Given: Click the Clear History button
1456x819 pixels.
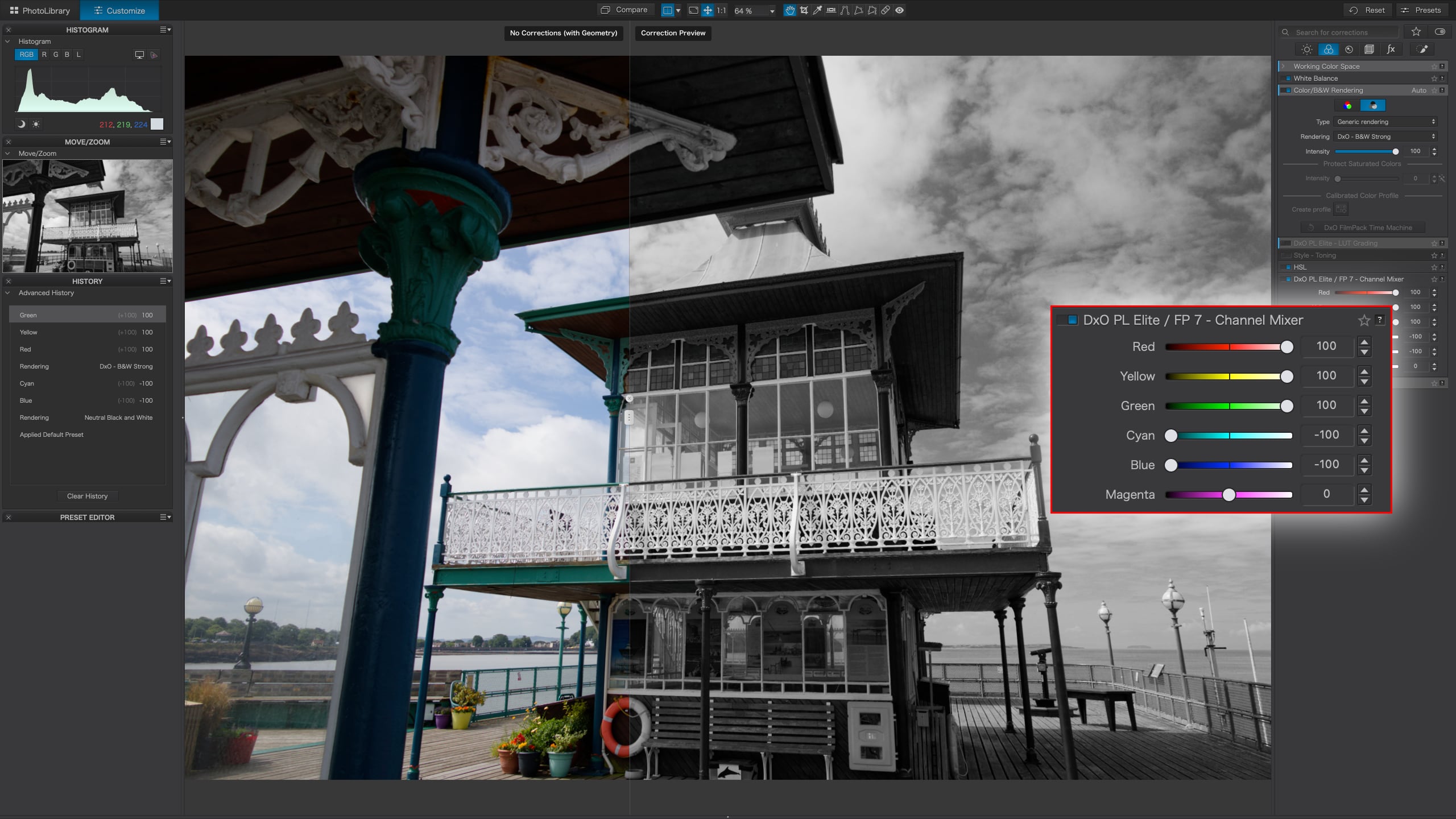Looking at the screenshot, I should click(x=87, y=495).
